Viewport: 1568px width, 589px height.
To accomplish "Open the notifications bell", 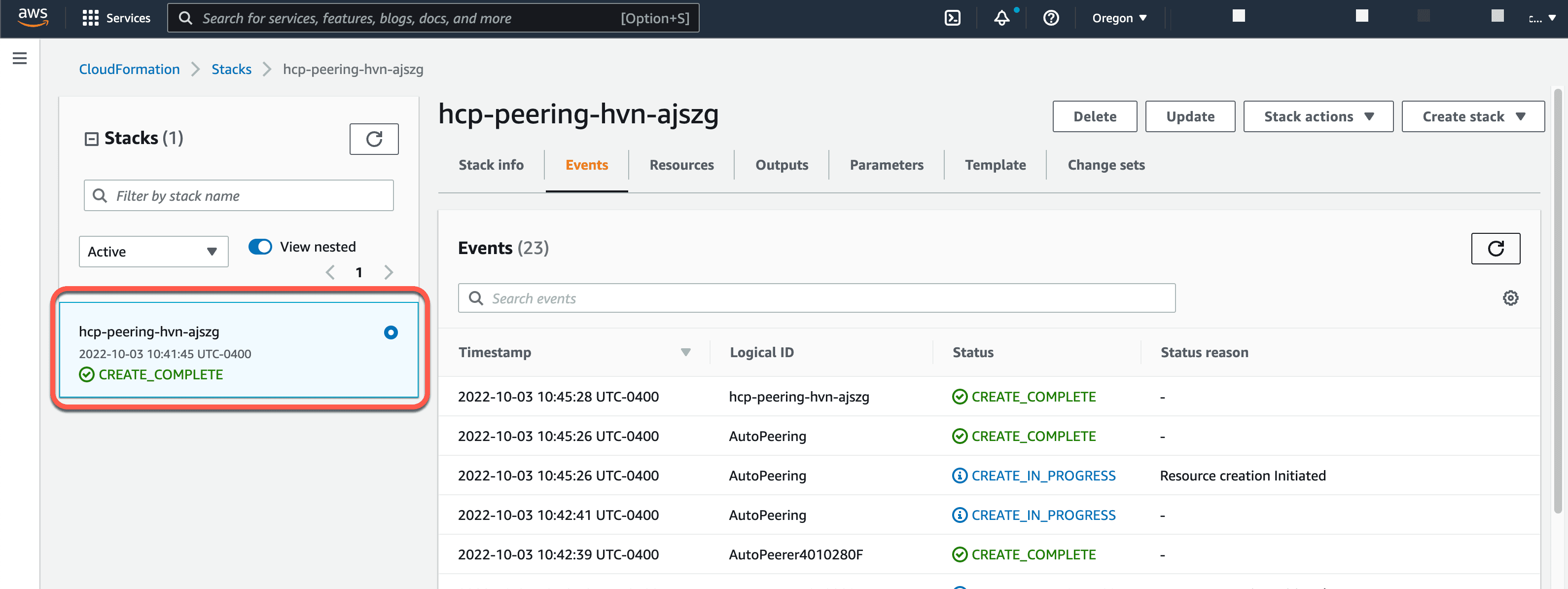I will pos(1001,18).
